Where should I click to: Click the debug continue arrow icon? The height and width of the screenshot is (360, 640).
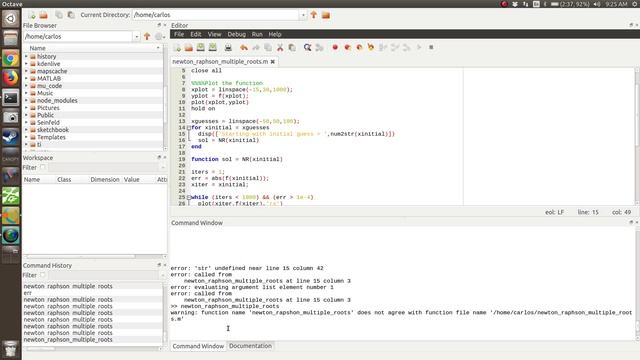(419, 47)
